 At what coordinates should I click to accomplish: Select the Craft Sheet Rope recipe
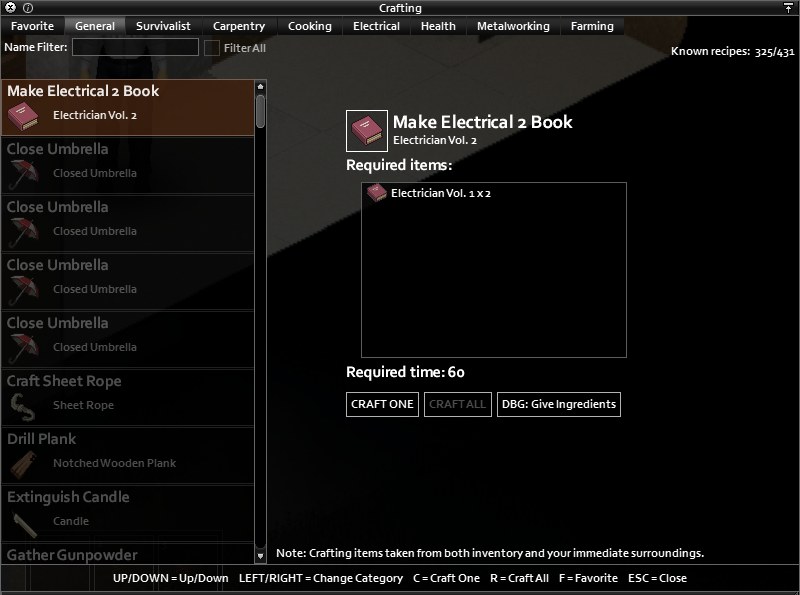(128, 397)
